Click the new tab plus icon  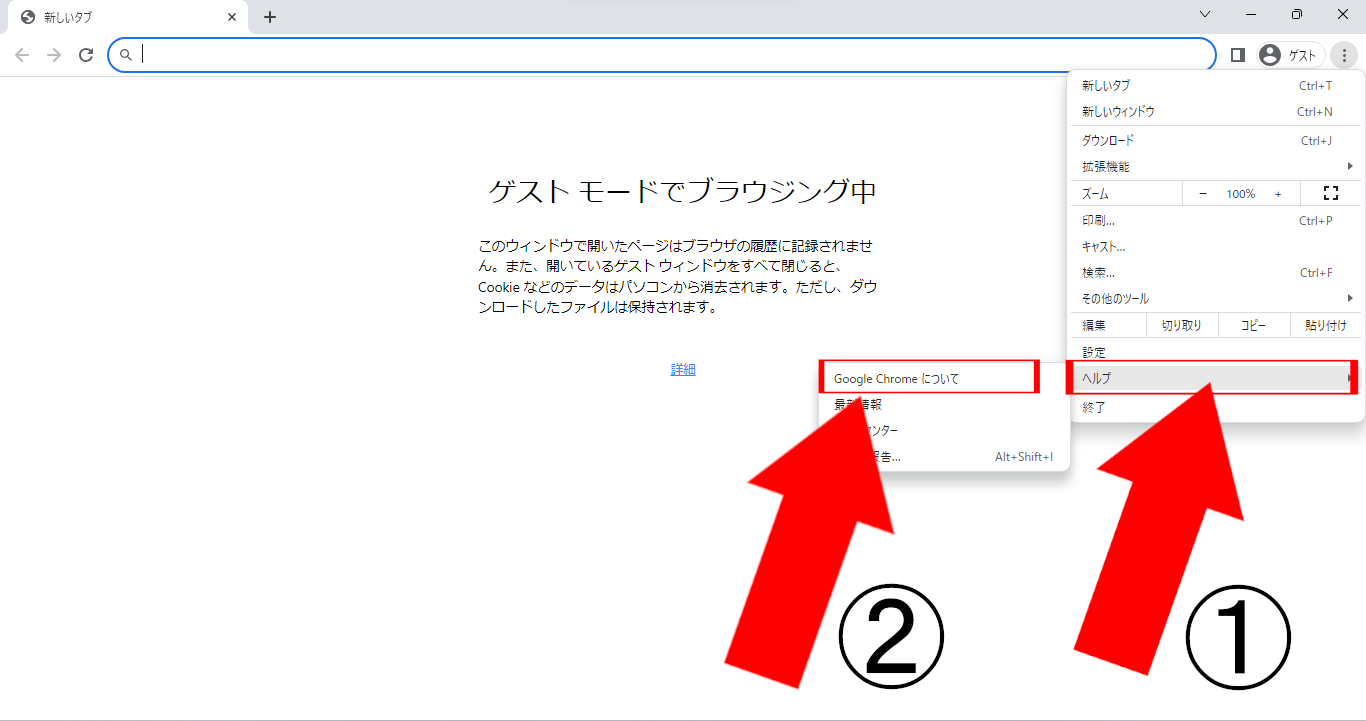pyautogui.click(x=270, y=17)
